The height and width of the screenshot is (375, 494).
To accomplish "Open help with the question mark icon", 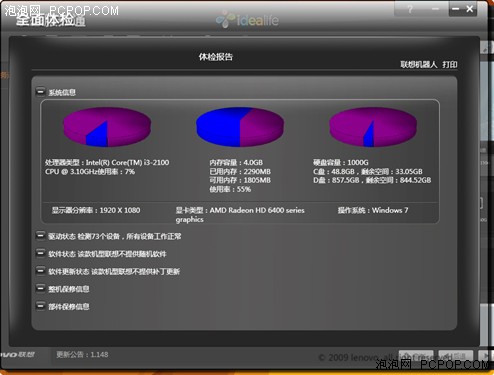I will click(410, 9).
